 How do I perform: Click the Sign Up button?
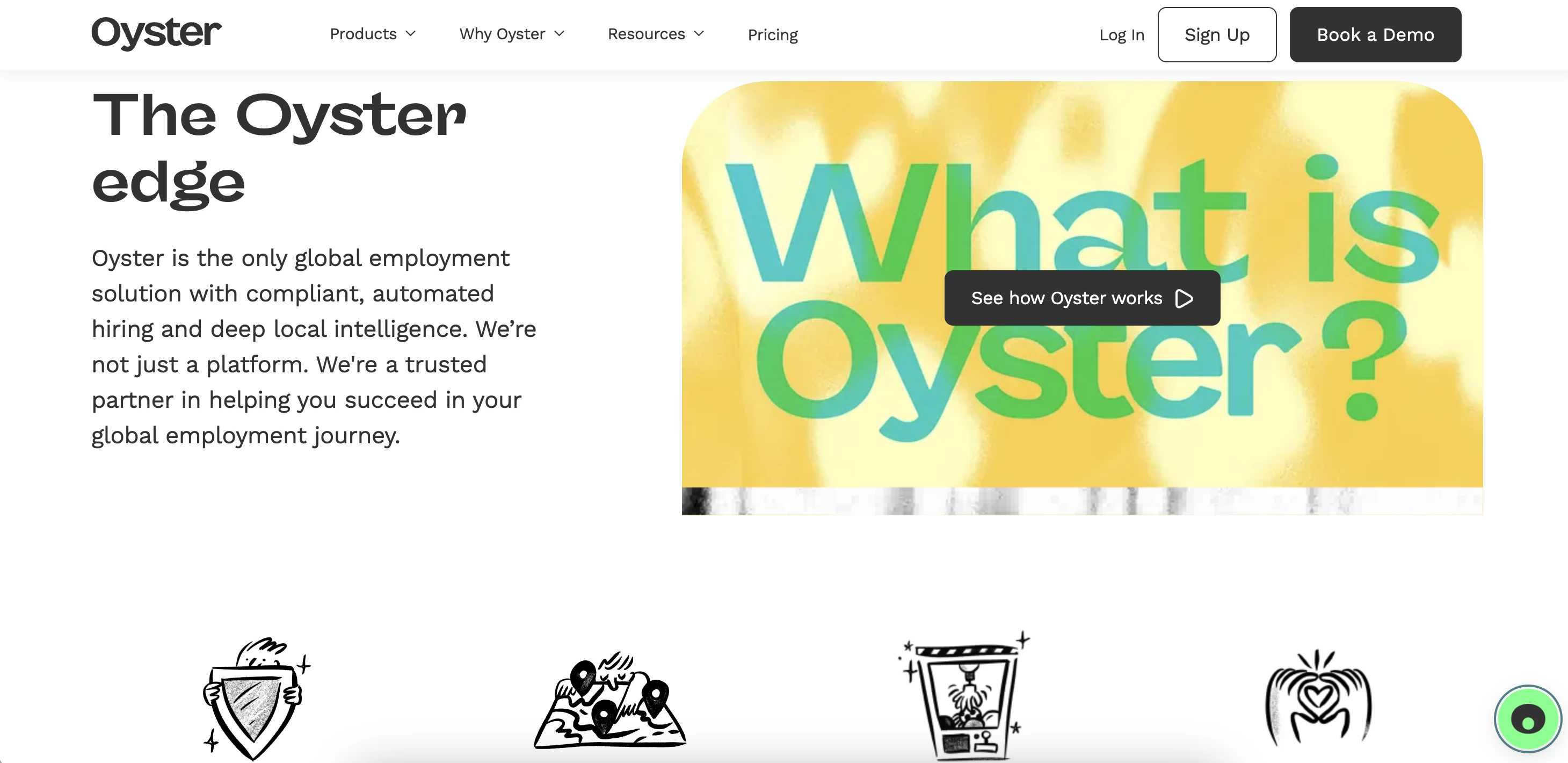pyautogui.click(x=1217, y=34)
